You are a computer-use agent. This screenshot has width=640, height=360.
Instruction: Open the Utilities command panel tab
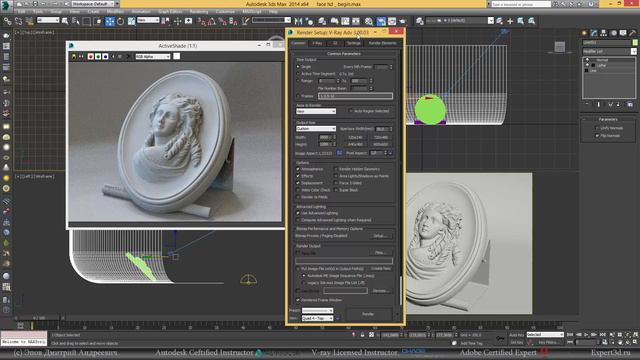coord(633,33)
